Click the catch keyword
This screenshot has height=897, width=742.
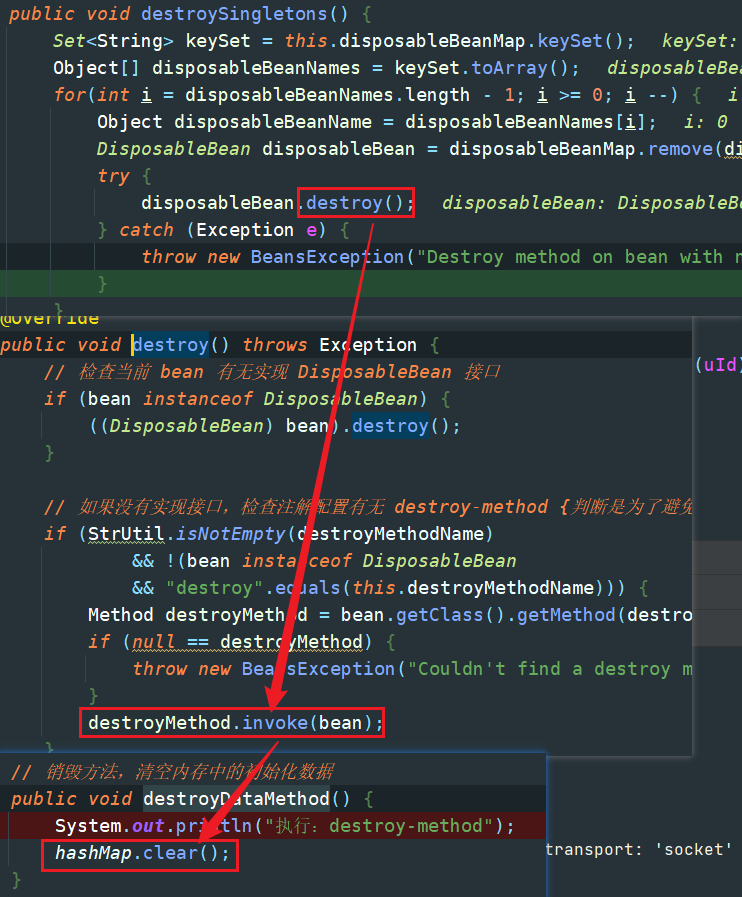click(146, 230)
